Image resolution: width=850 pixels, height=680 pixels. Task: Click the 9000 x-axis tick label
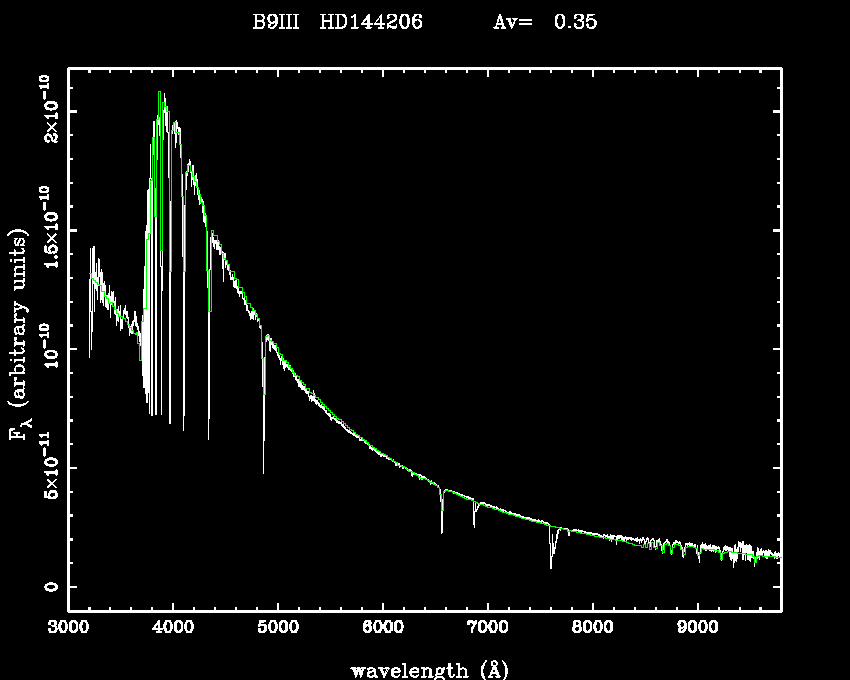pyautogui.click(x=697, y=629)
